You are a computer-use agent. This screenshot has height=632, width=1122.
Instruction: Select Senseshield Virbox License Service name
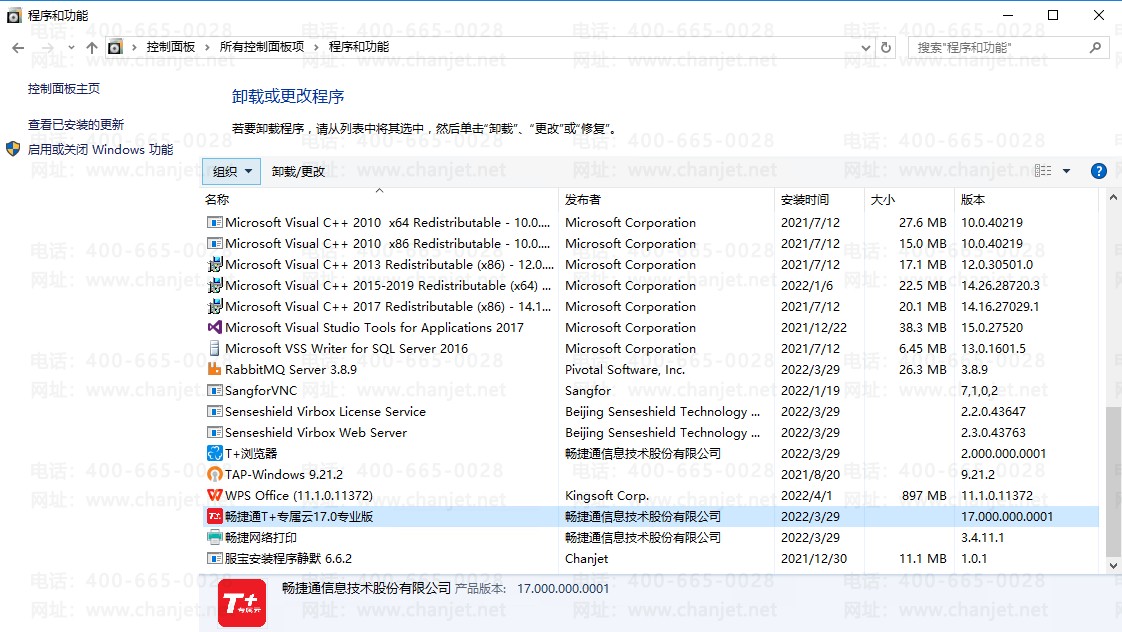click(x=325, y=412)
